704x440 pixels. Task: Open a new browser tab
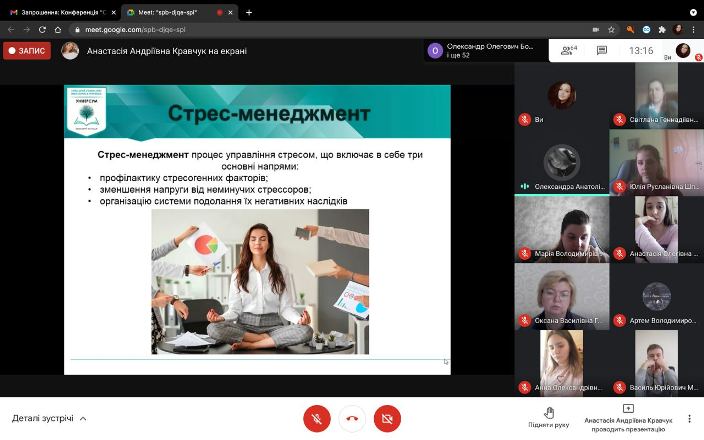coord(249,13)
